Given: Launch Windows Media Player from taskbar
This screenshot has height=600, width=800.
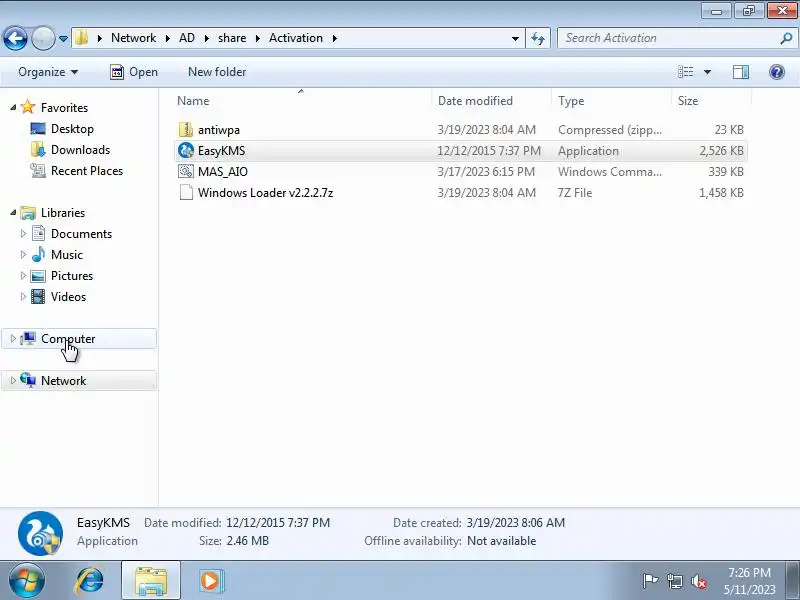Looking at the screenshot, I should [210, 581].
